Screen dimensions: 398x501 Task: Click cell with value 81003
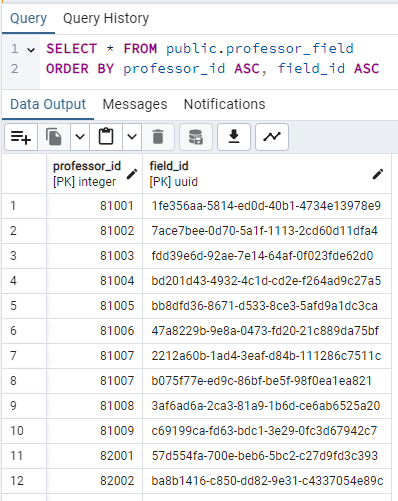pyautogui.click(x=94, y=256)
